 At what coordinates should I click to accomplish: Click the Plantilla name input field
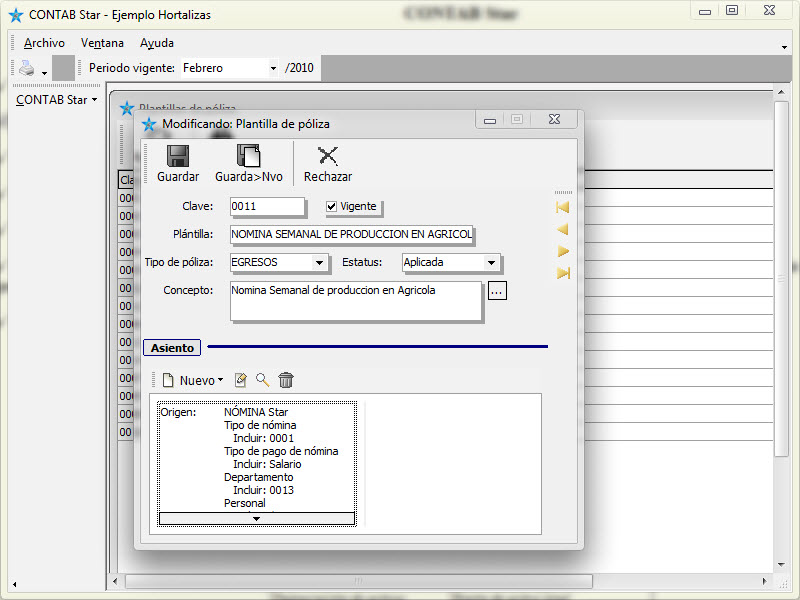click(351, 234)
